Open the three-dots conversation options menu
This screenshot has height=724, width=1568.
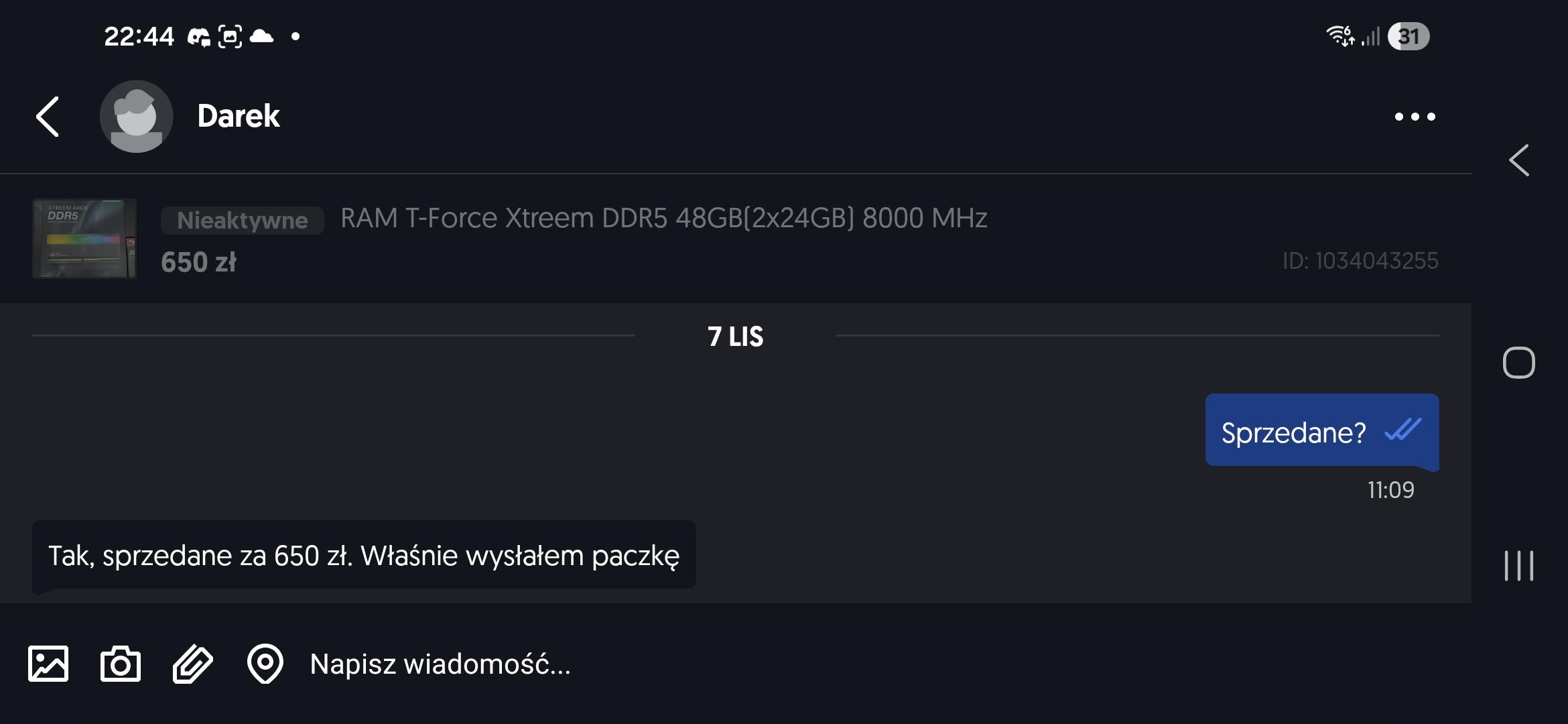point(1415,117)
